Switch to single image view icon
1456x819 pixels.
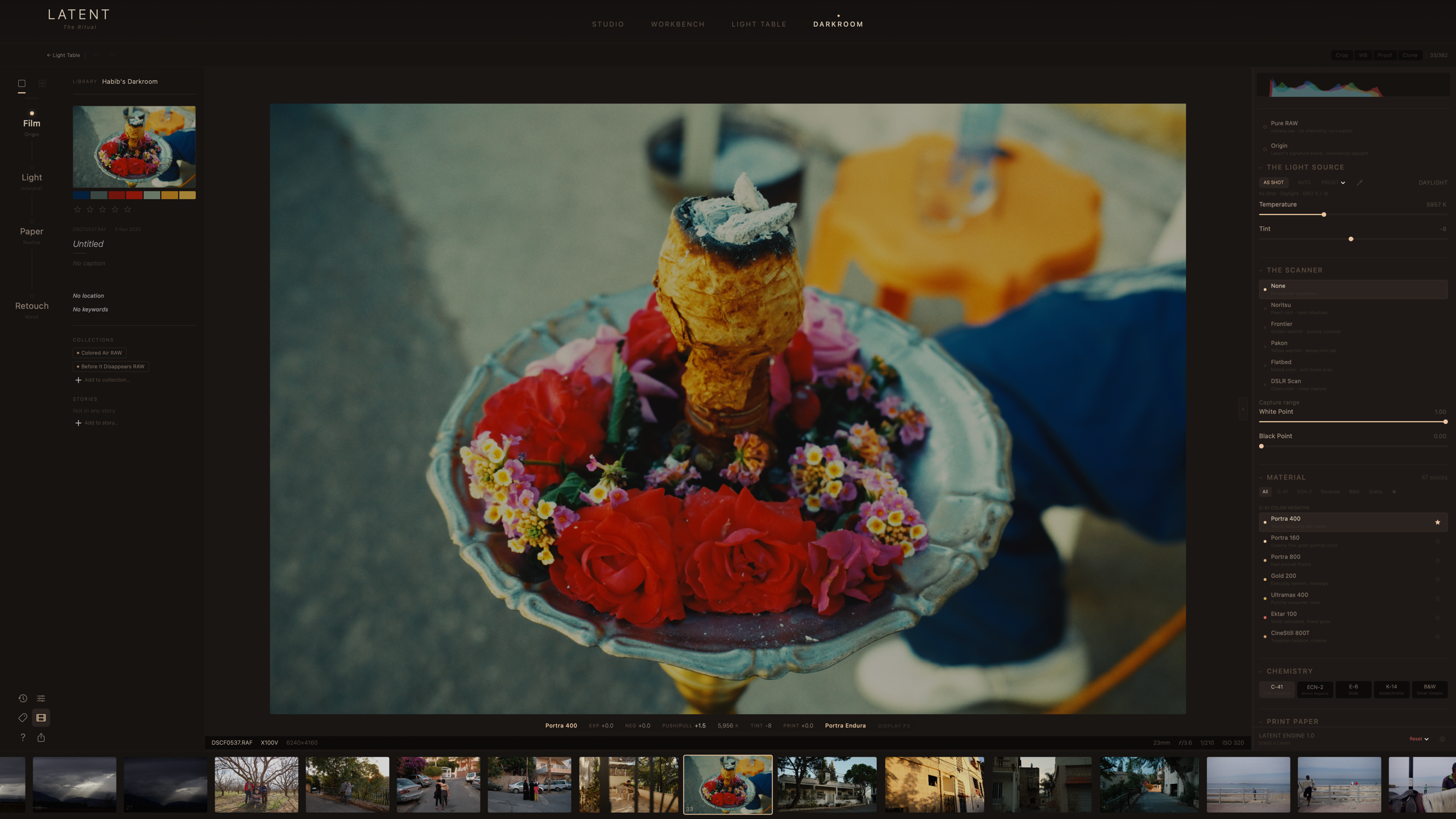coord(22,83)
